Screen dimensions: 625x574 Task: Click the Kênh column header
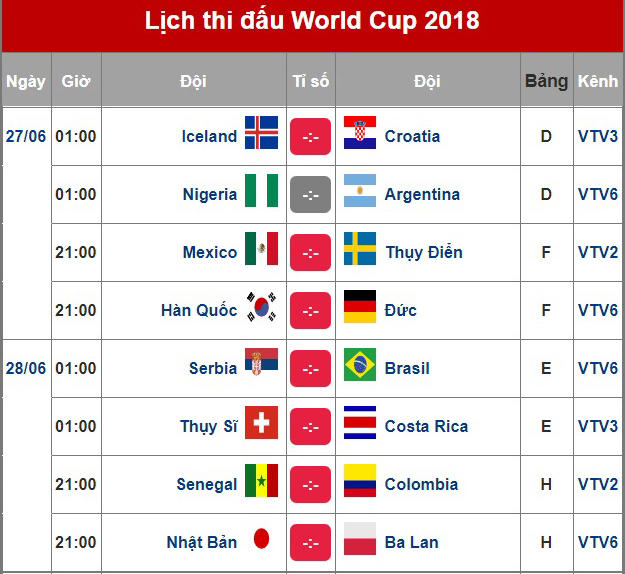click(598, 81)
